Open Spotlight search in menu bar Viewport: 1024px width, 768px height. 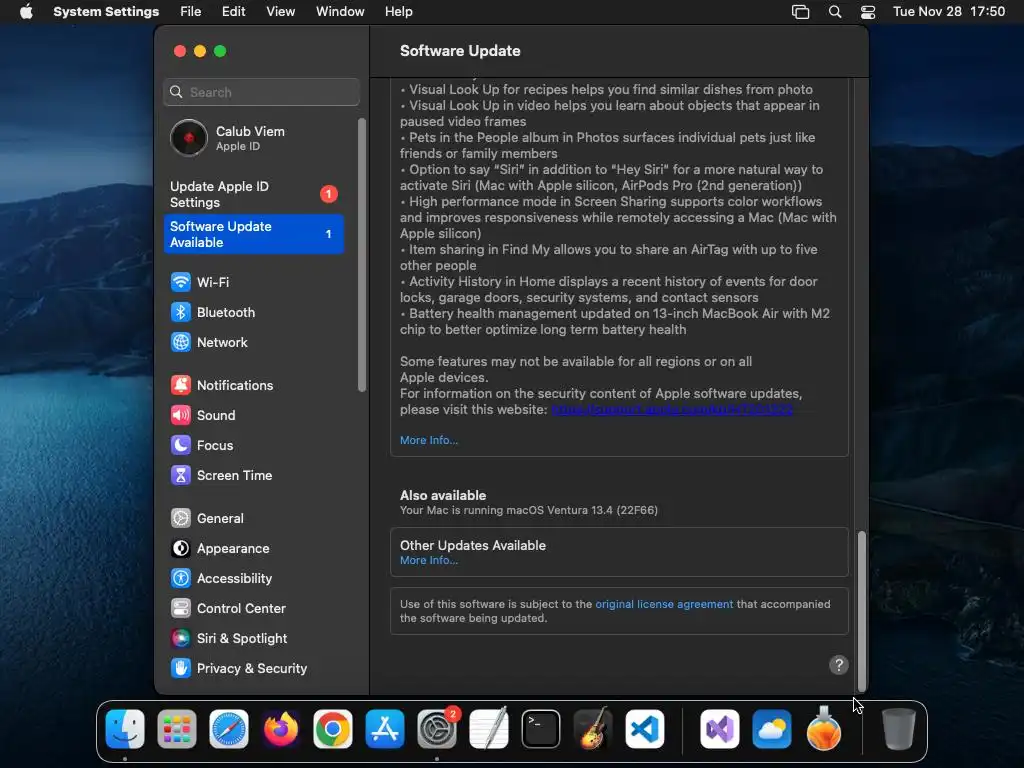[x=835, y=12]
